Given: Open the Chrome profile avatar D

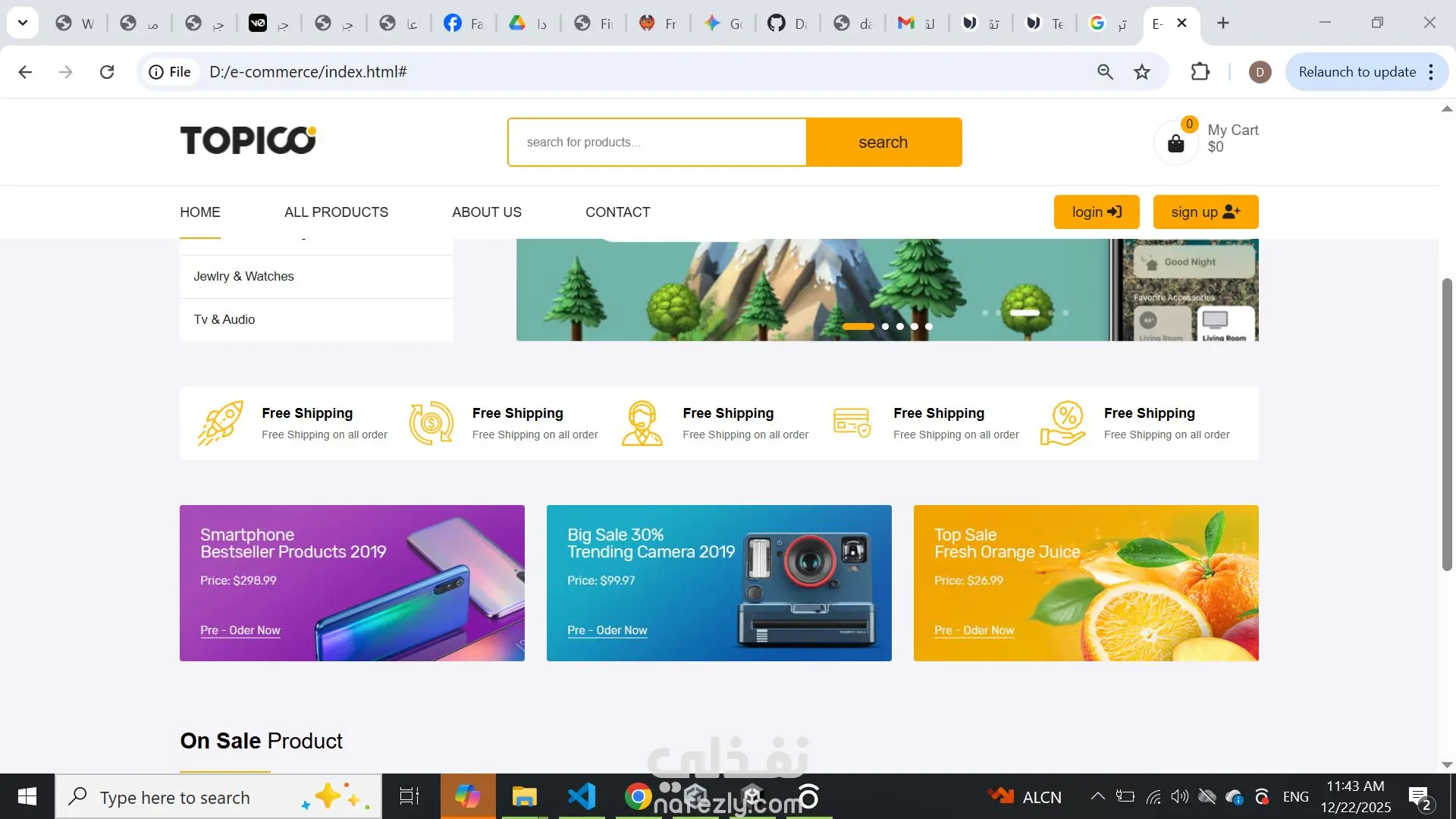Looking at the screenshot, I should tap(1260, 72).
